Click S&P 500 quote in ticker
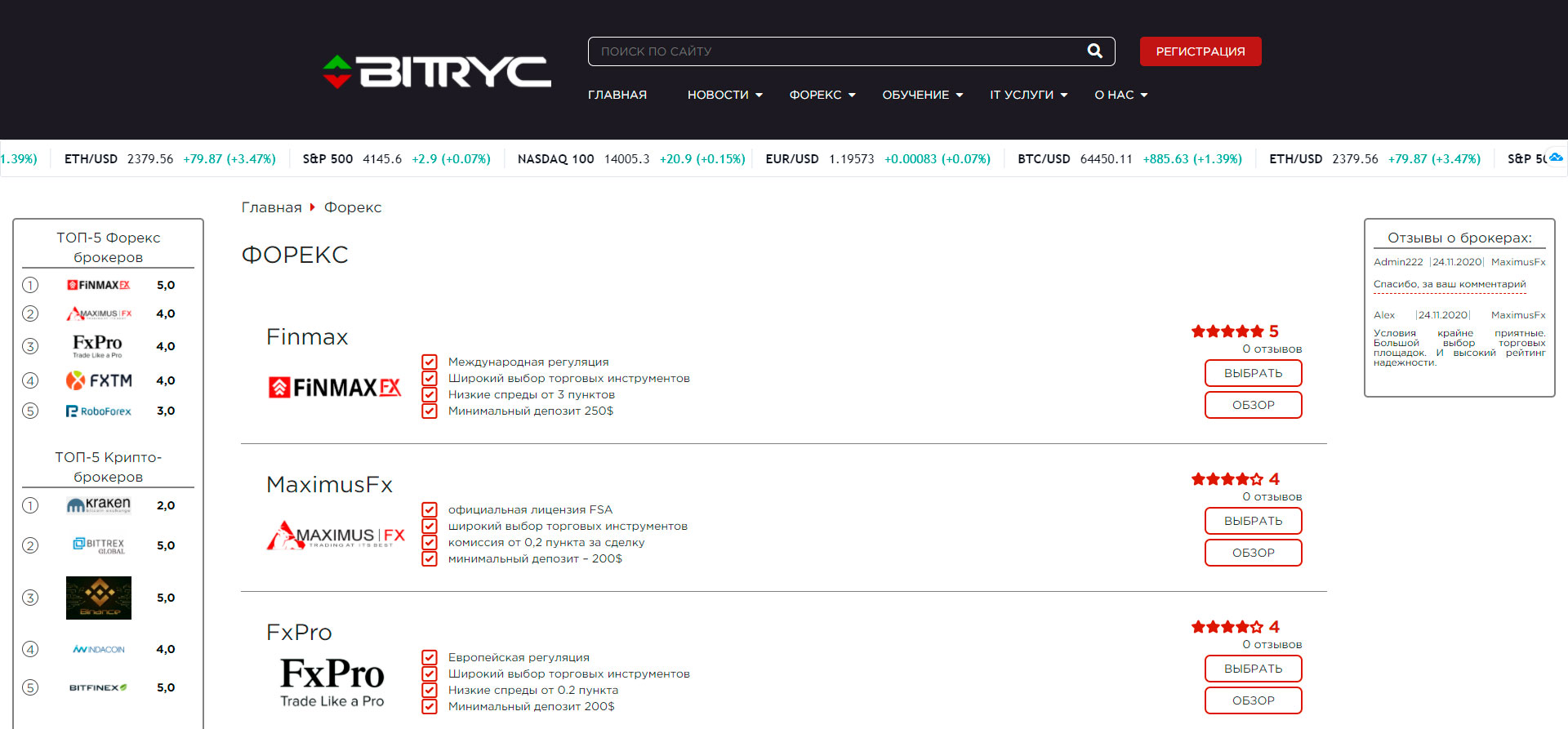1568x729 pixels. click(x=397, y=158)
